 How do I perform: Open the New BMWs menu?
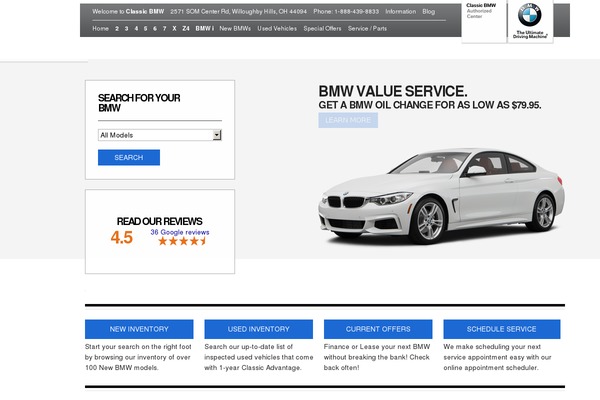[x=235, y=29]
